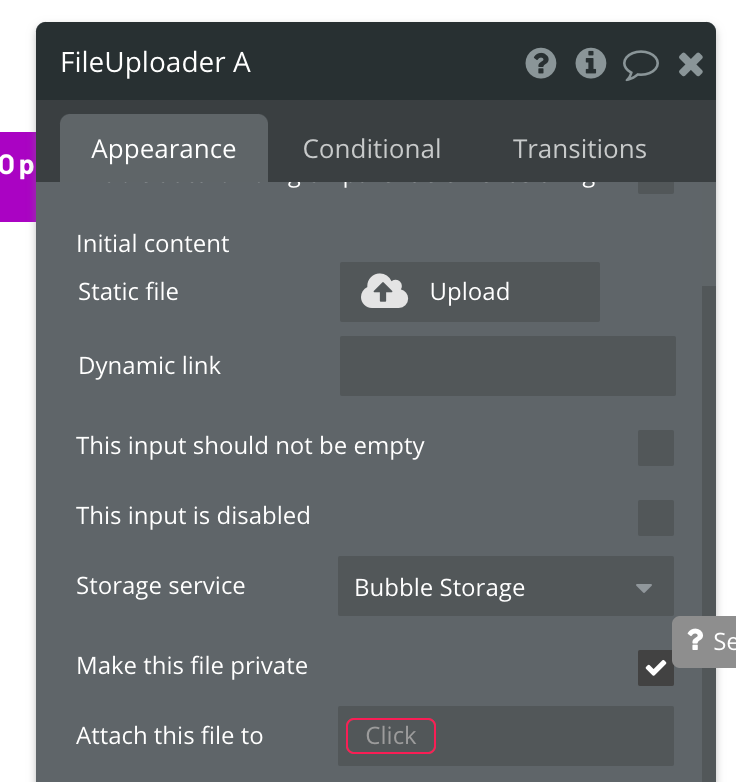Uncheck 'Make this file private'
The width and height of the screenshot is (736, 782).
[656, 668]
